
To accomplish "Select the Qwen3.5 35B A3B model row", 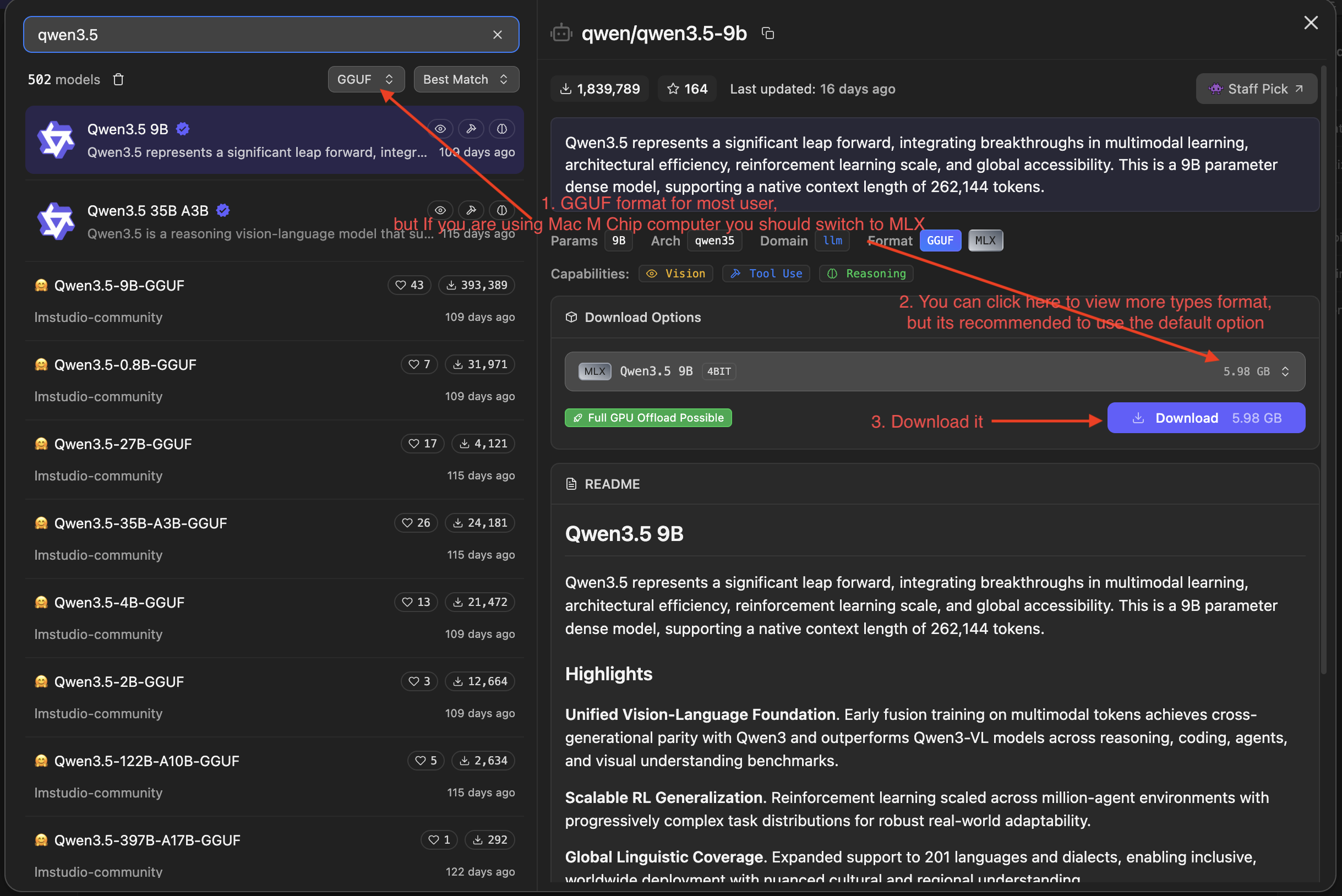I will [x=274, y=222].
